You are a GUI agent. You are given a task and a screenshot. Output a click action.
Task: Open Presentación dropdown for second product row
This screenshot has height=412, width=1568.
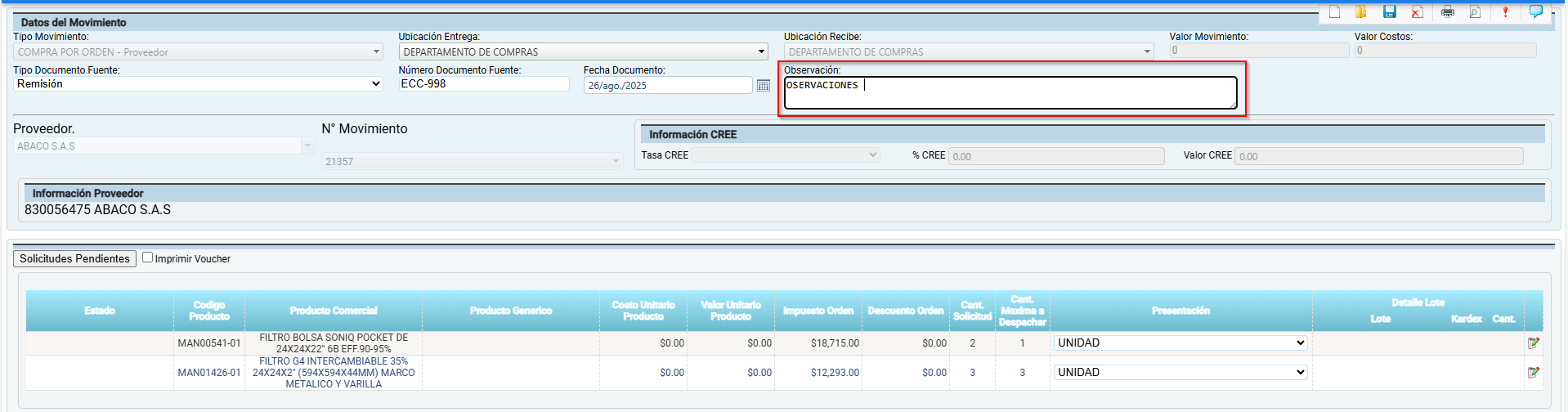point(1180,373)
